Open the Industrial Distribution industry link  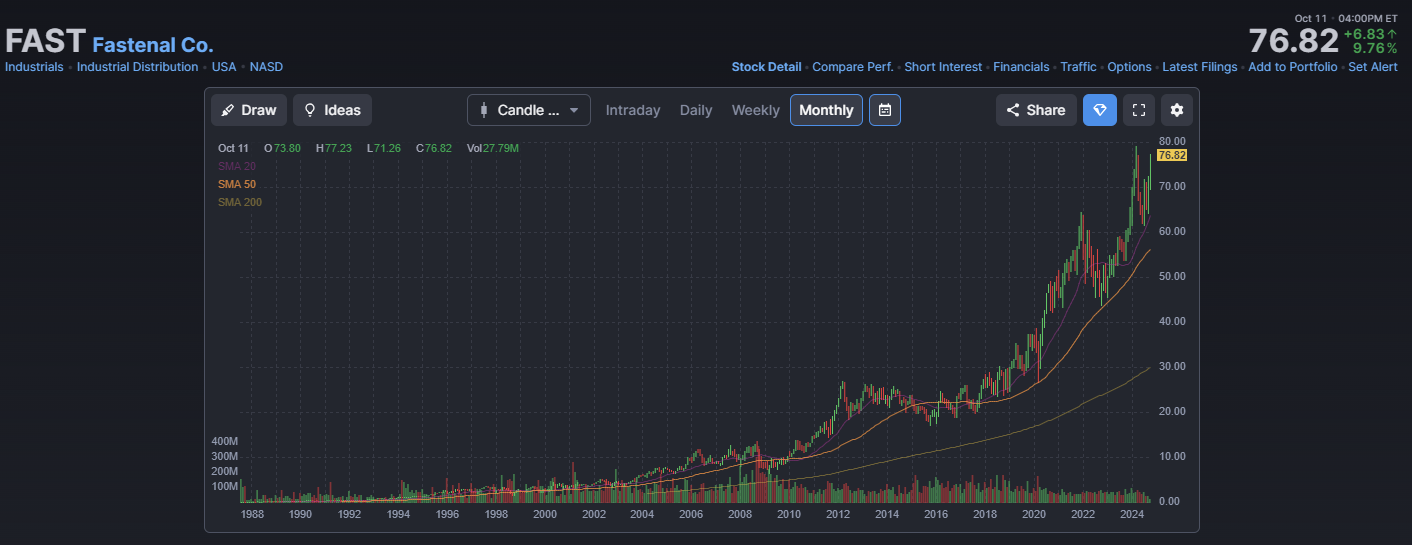[137, 67]
